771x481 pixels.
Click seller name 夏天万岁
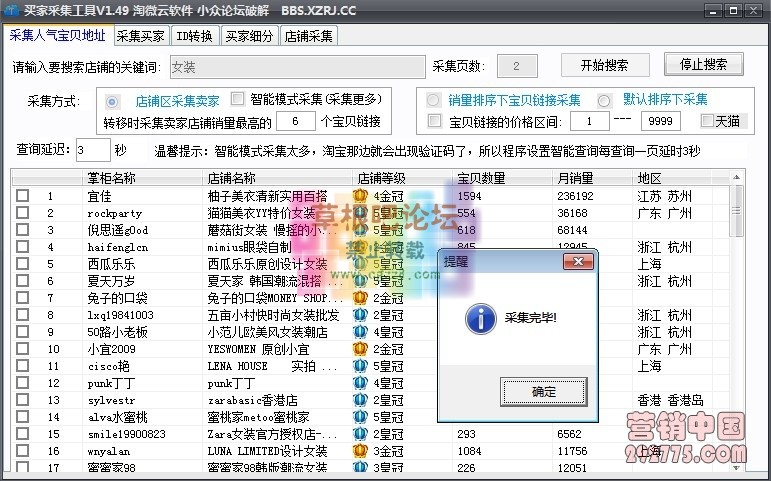tap(111, 281)
